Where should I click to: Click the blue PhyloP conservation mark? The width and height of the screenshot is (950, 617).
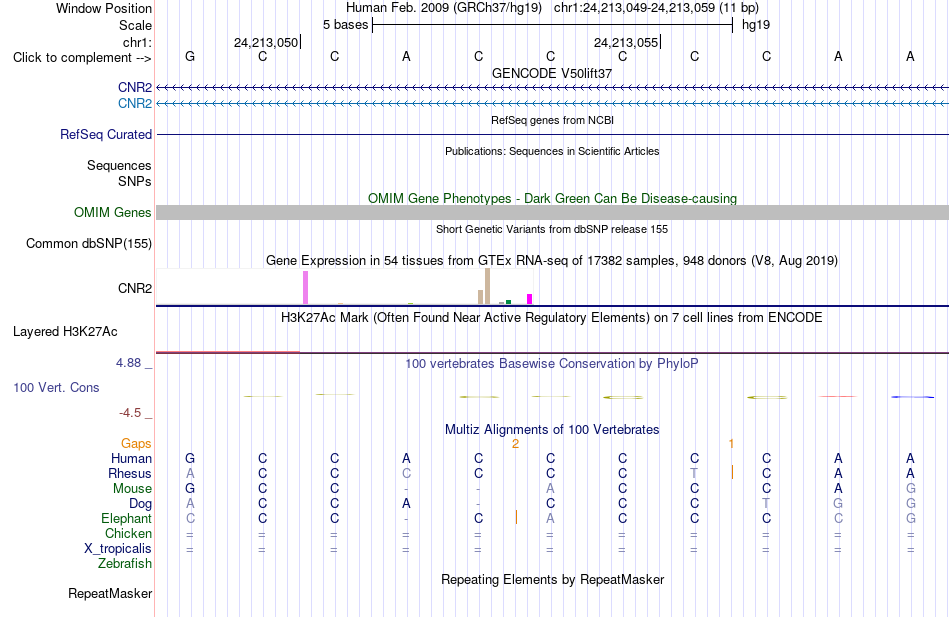pyautogui.click(x=912, y=397)
